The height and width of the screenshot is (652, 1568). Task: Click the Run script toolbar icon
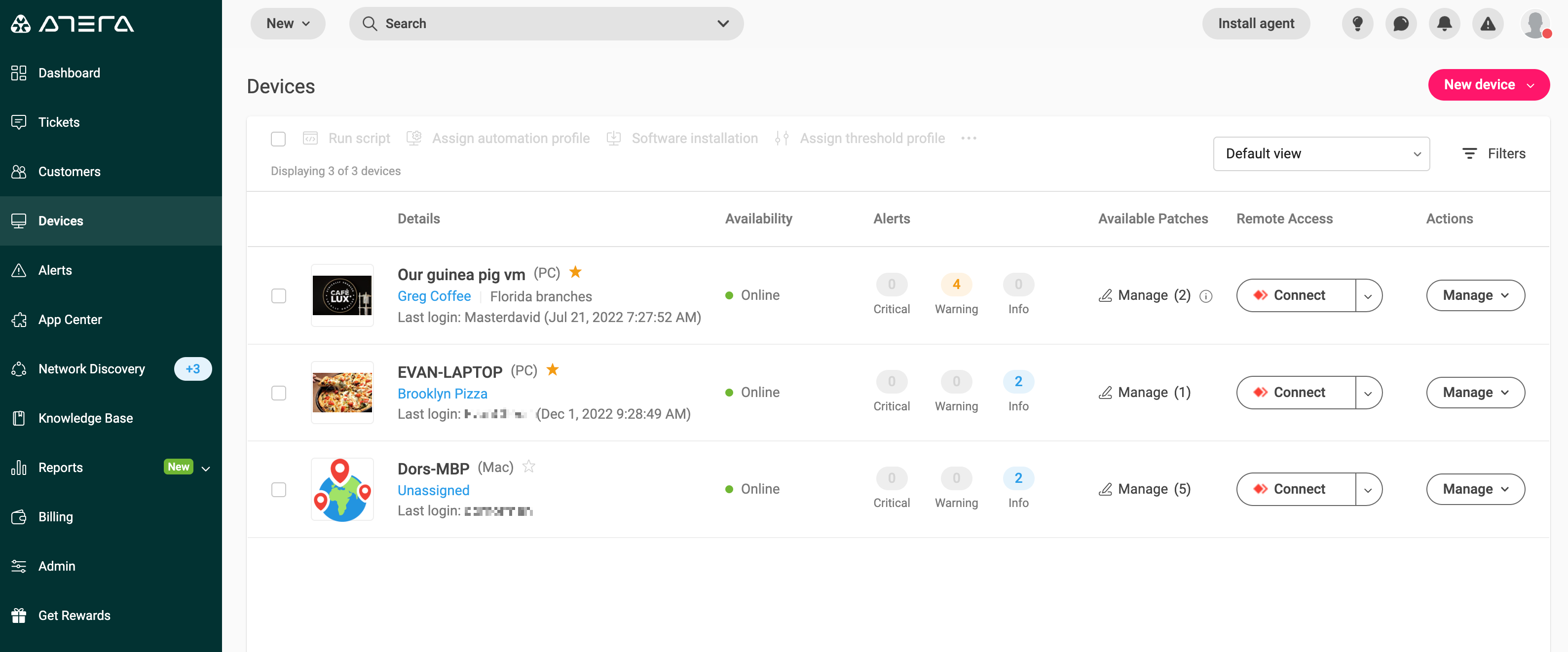pos(310,138)
